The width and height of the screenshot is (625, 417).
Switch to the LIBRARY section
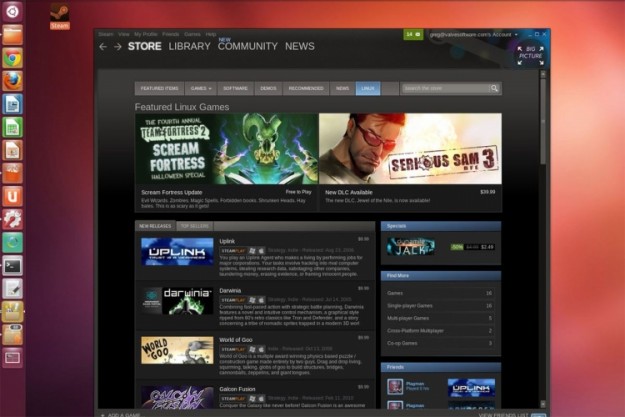tap(189, 46)
